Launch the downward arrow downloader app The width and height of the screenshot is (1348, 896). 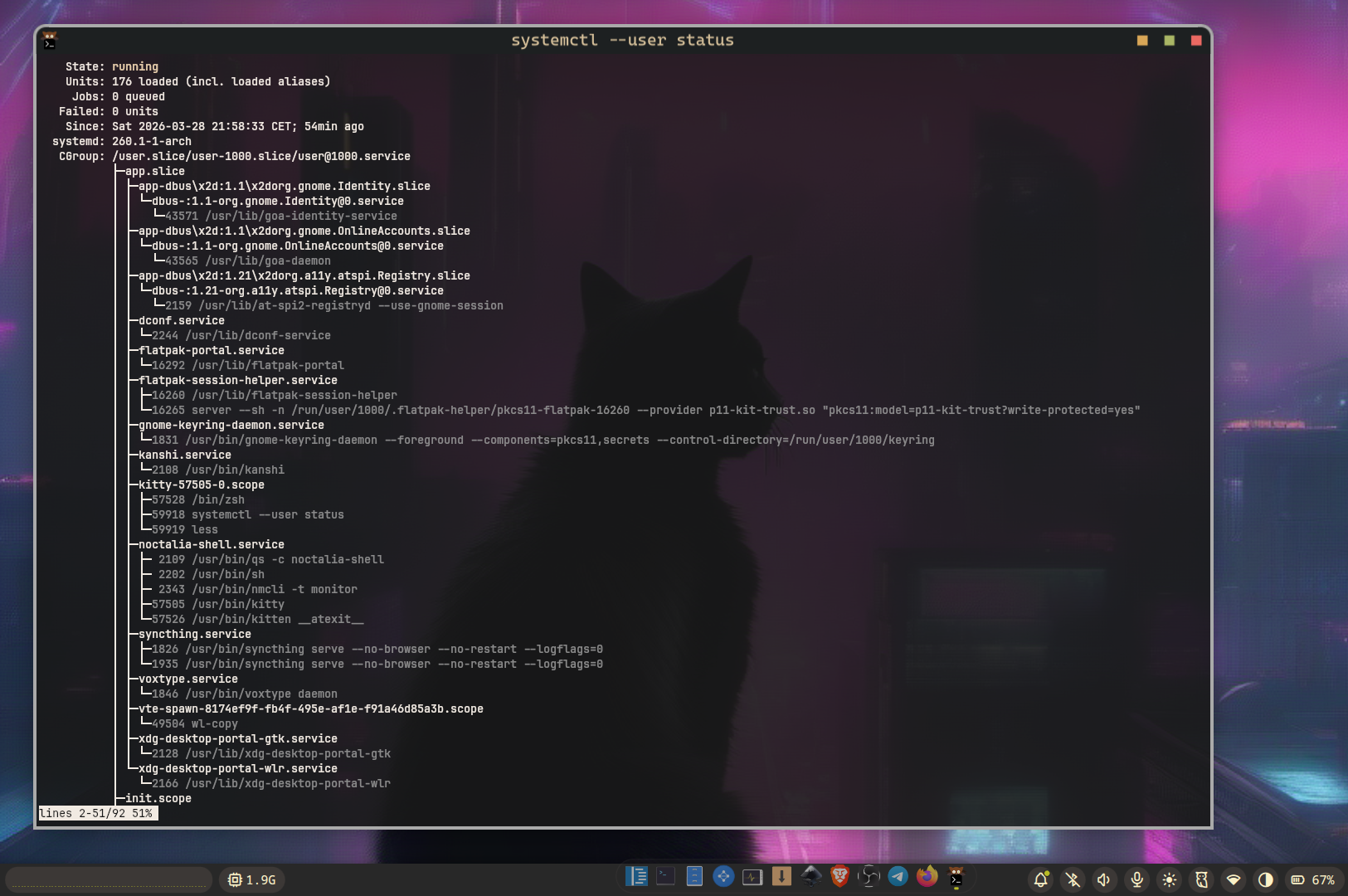pyautogui.click(x=781, y=877)
